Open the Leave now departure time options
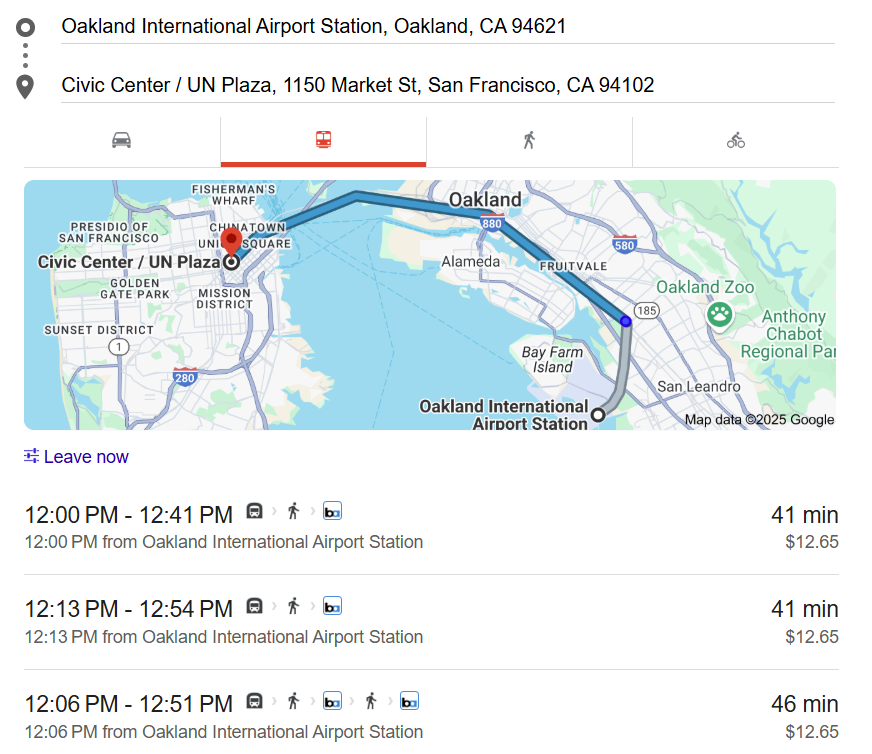This screenshot has width=872, height=754. (x=86, y=457)
